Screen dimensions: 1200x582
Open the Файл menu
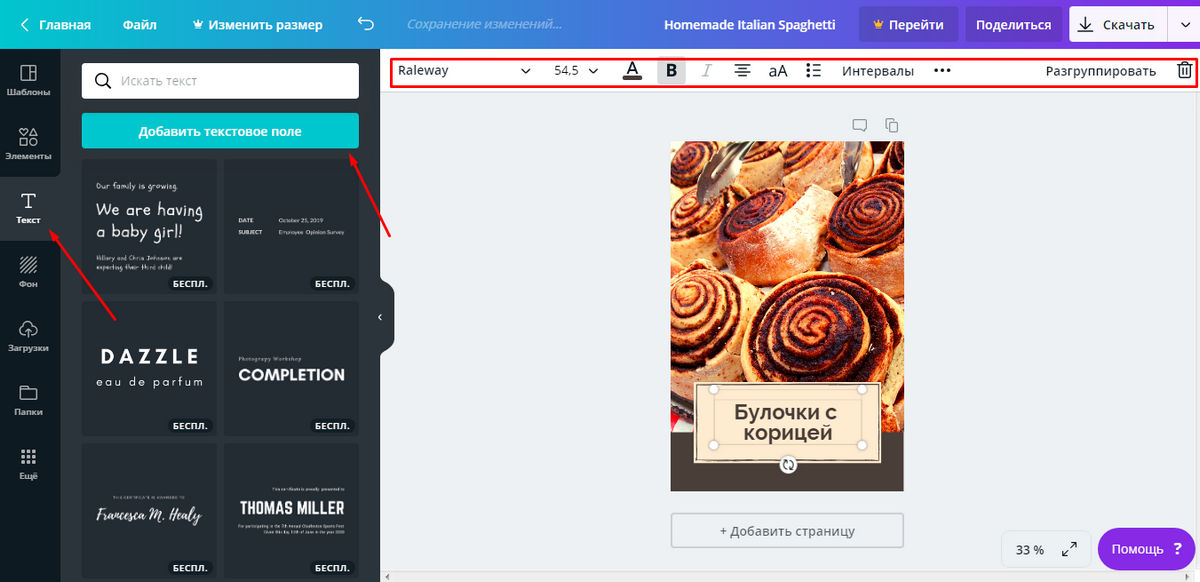(x=139, y=25)
